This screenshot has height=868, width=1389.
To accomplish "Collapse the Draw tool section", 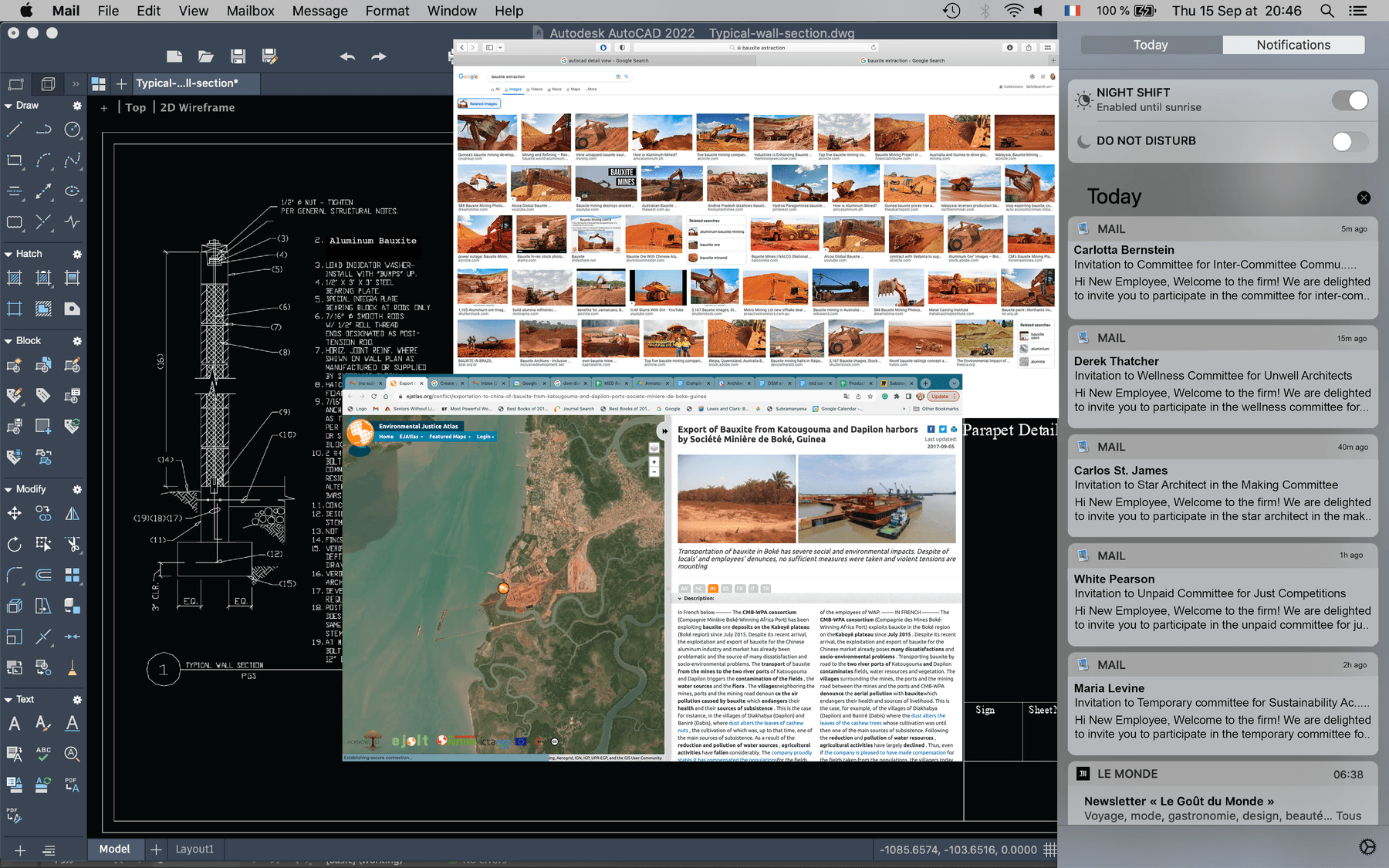I will tap(8, 106).
